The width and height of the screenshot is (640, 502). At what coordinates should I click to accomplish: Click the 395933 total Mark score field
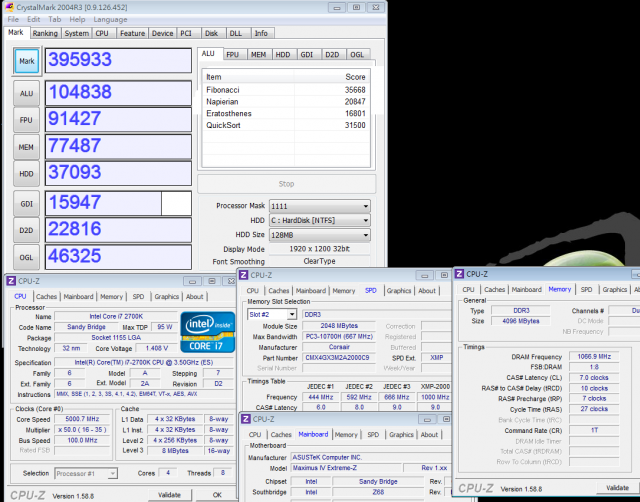coord(118,60)
